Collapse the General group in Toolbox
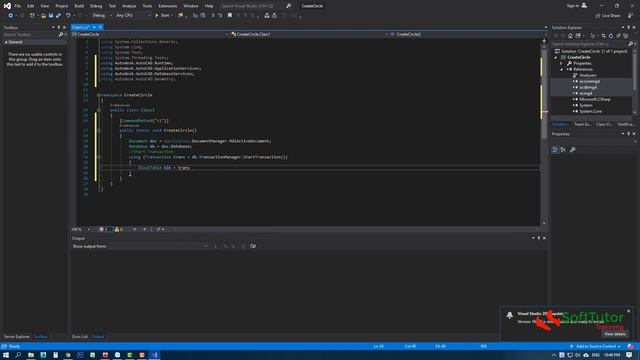Viewport: 640px width, 360px height. (x=6, y=42)
